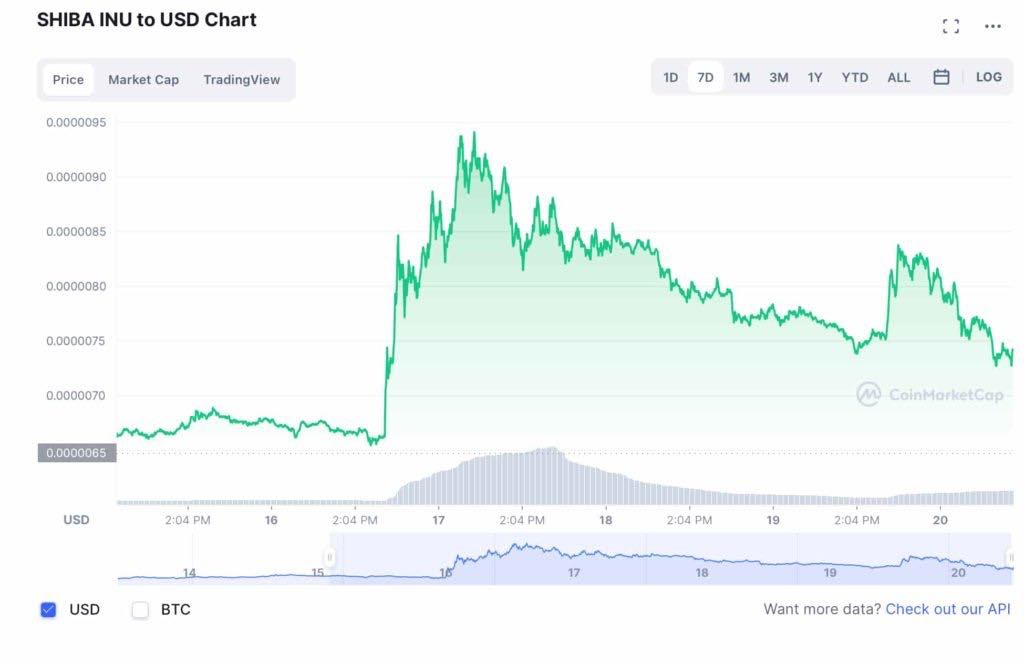This screenshot has width=1024, height=663.
Task: Switch to the TradingView tab
Action: (241, 80)
